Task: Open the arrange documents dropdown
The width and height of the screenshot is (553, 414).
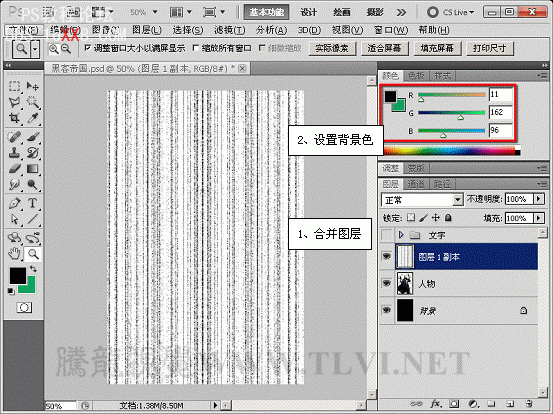Action: [x=181, y=12]
